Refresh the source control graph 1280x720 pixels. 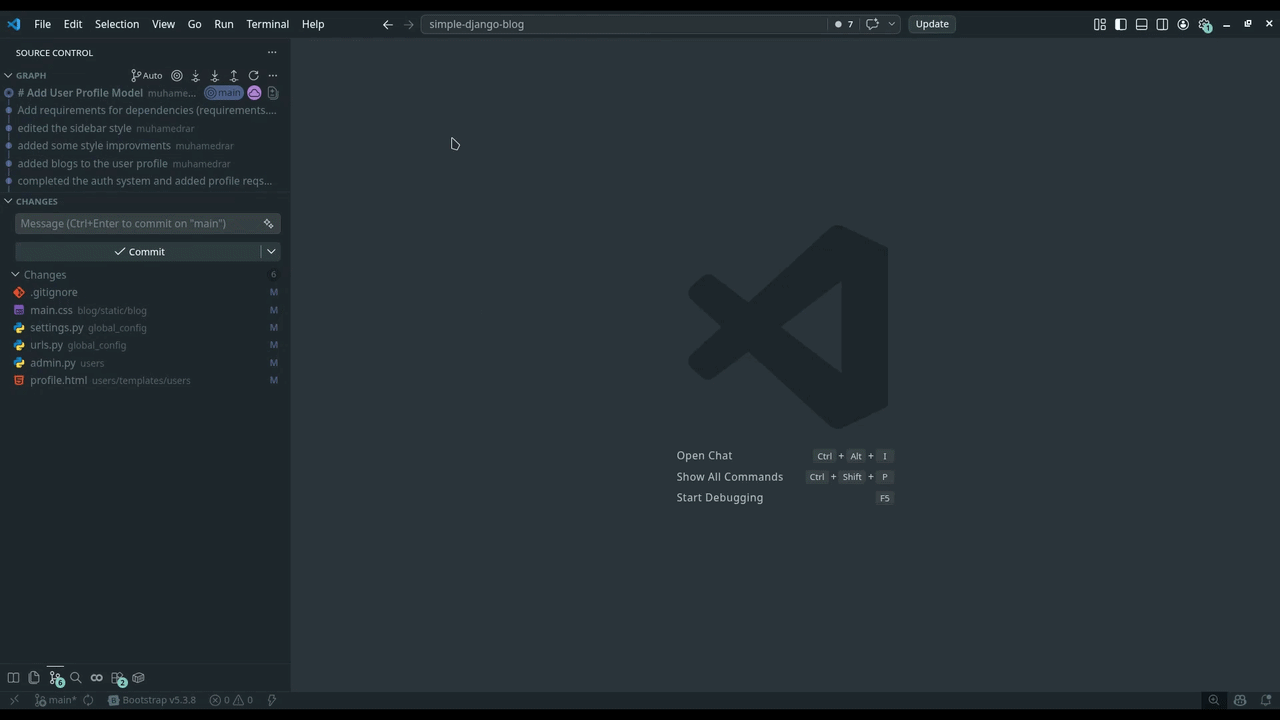pyautogui.click(x=253, y=75)
